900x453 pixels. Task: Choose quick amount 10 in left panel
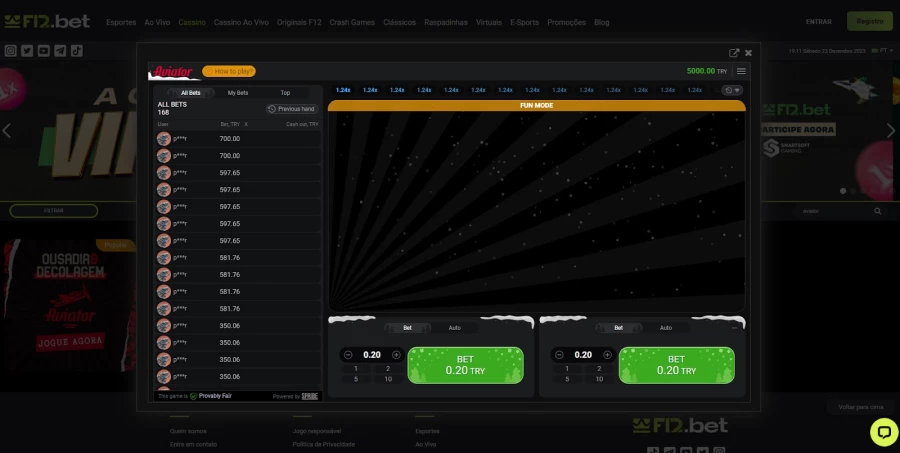click(x=388, y=379)
